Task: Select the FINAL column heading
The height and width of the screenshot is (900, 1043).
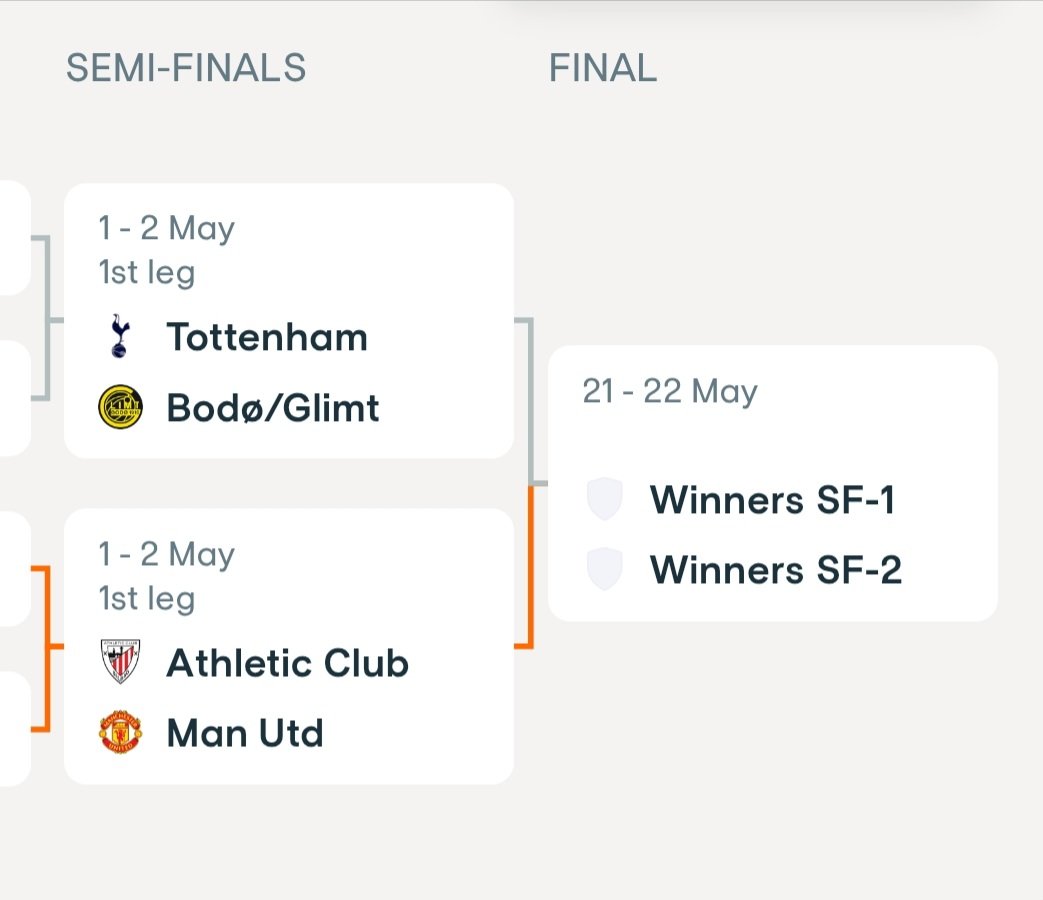Action: click(x=603, y=68)
